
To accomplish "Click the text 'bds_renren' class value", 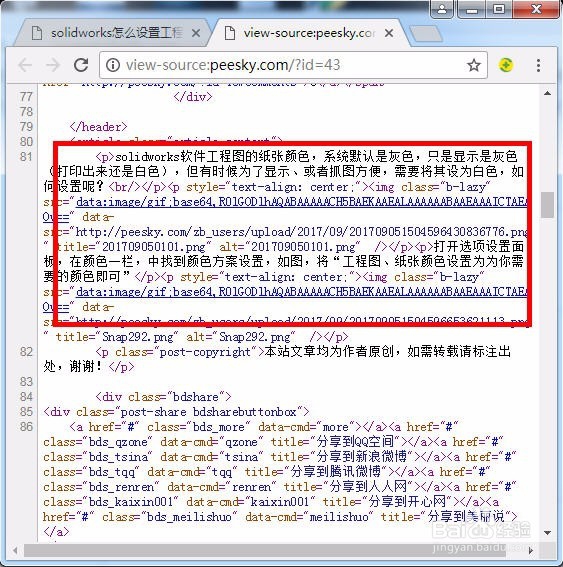I will (121, 487).
